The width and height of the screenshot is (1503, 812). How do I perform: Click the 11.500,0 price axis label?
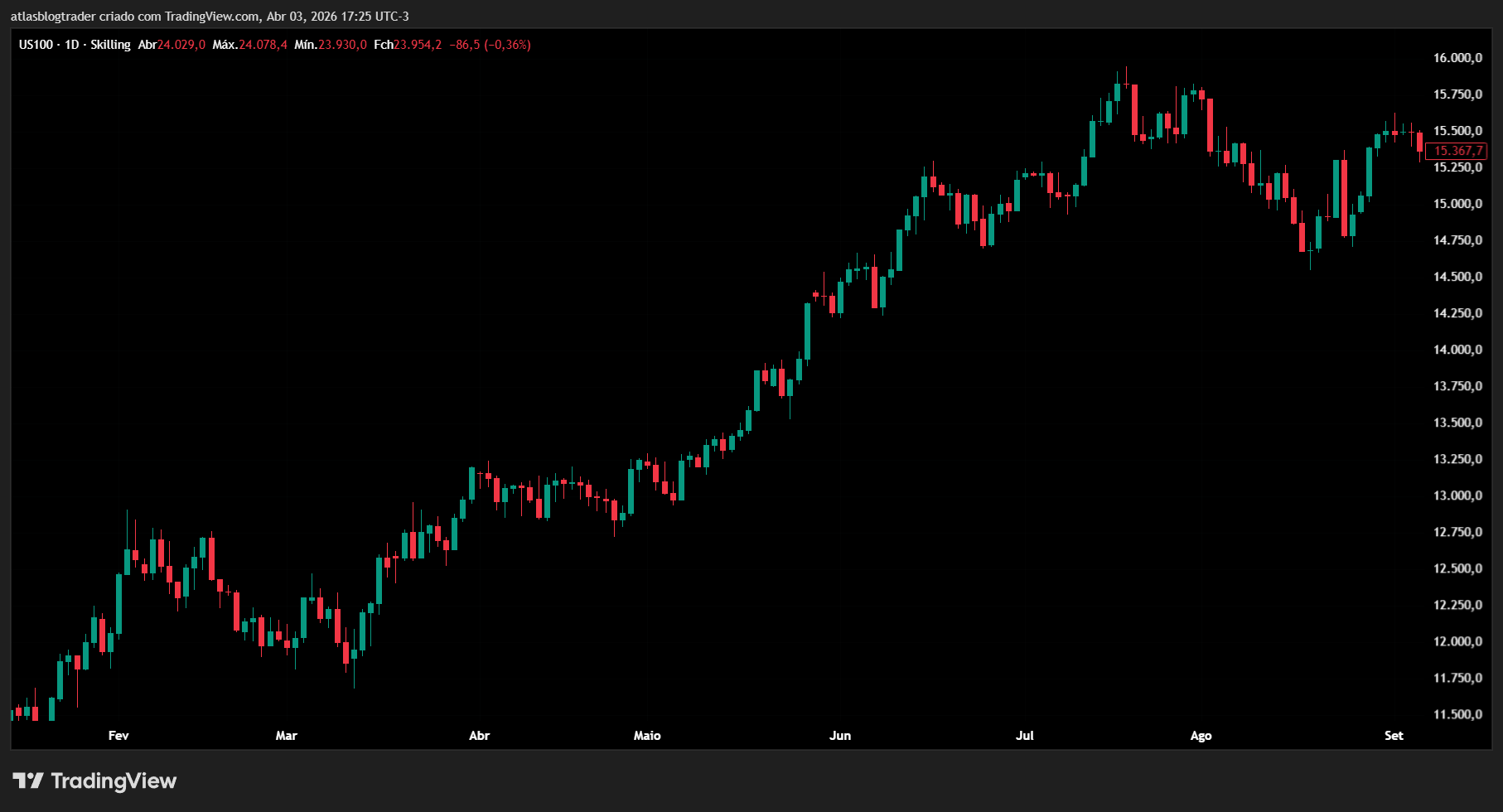pyautogui.click(x=1457, y=714)
